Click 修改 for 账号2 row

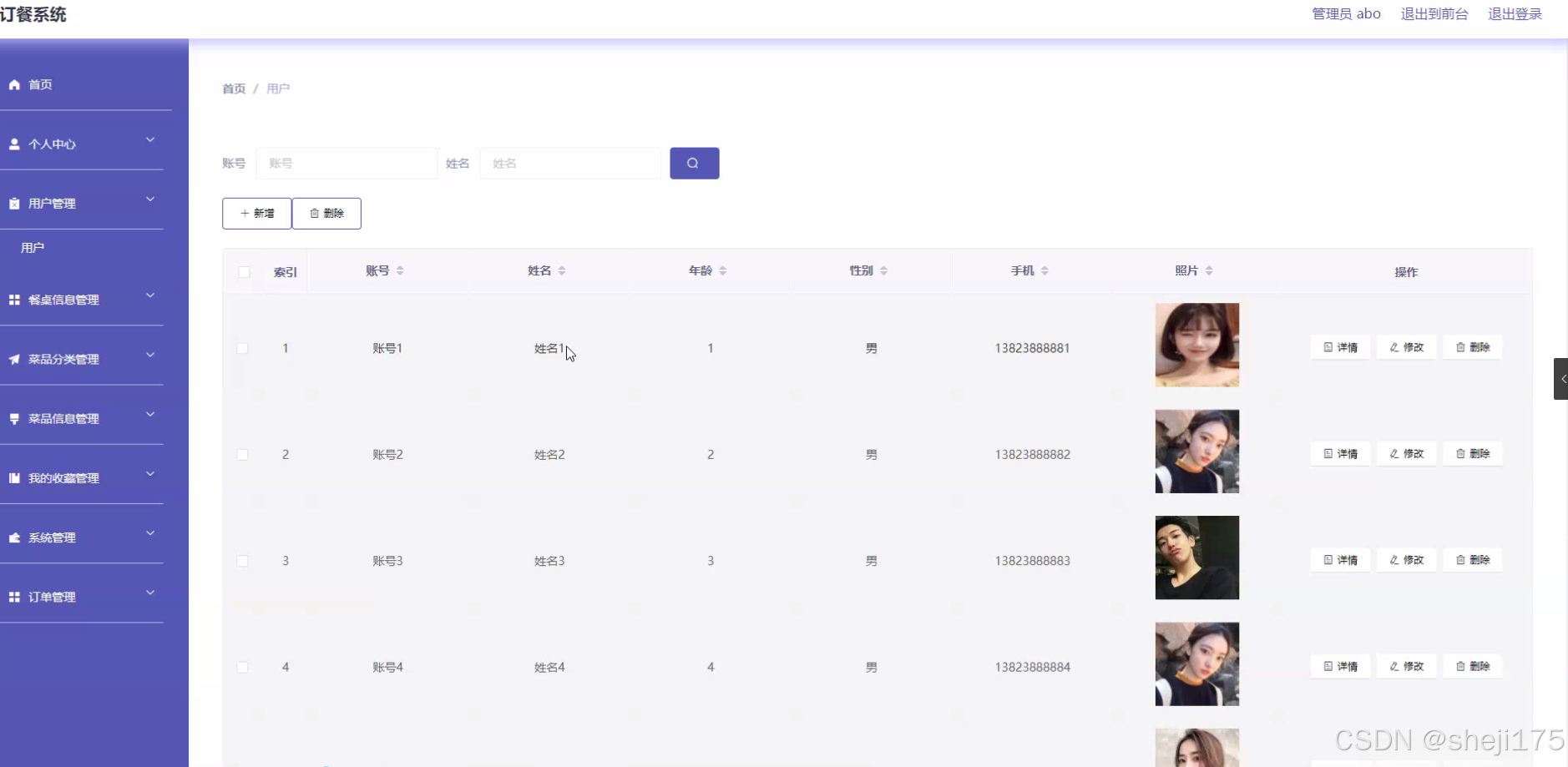pyautogui.click(x=1406, y=453)
